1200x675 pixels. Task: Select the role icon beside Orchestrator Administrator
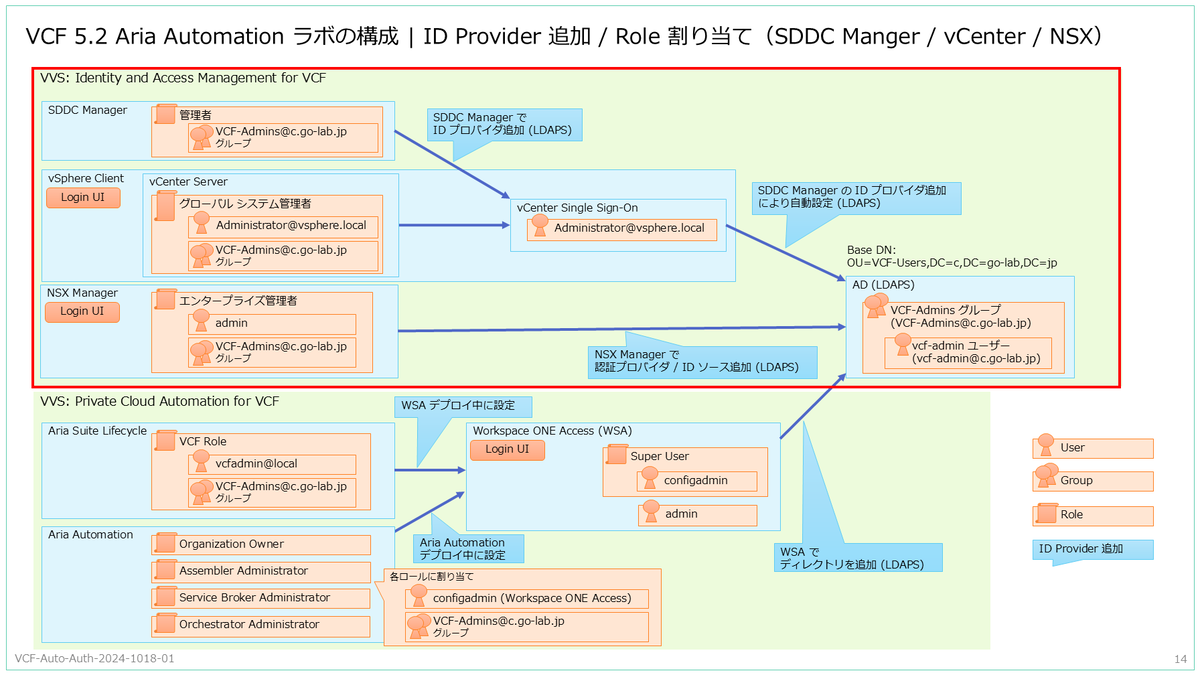[x=165, y=624]
